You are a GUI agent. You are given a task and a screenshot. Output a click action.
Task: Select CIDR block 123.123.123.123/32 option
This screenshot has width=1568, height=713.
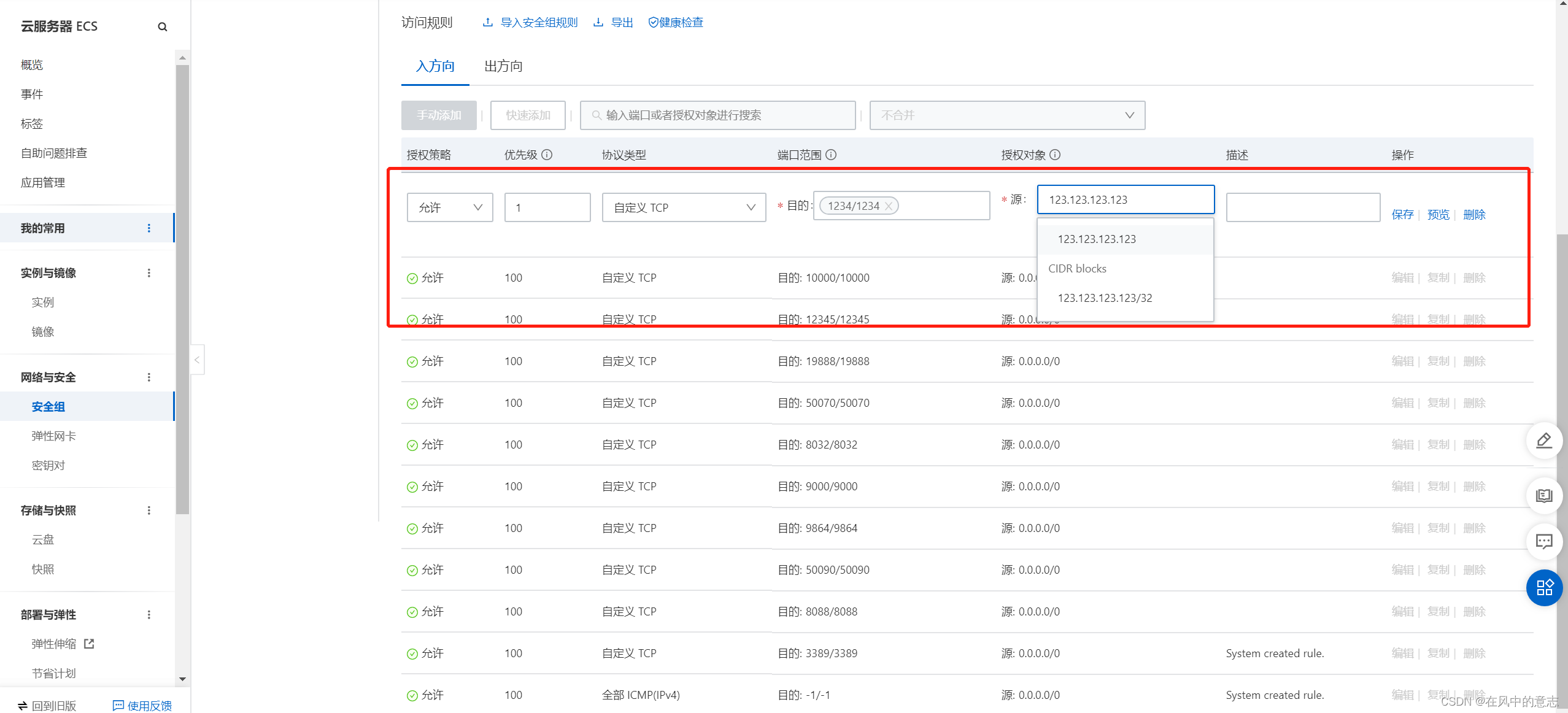(x=1125, y=298)
